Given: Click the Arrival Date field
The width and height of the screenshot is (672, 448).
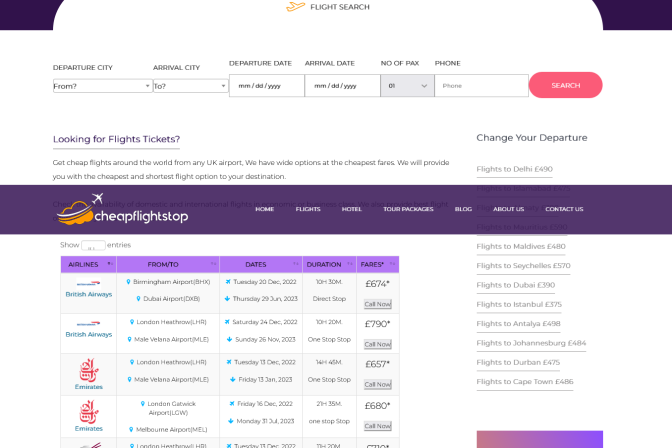Looking at the screenshot, I should (x=342, y=86).
